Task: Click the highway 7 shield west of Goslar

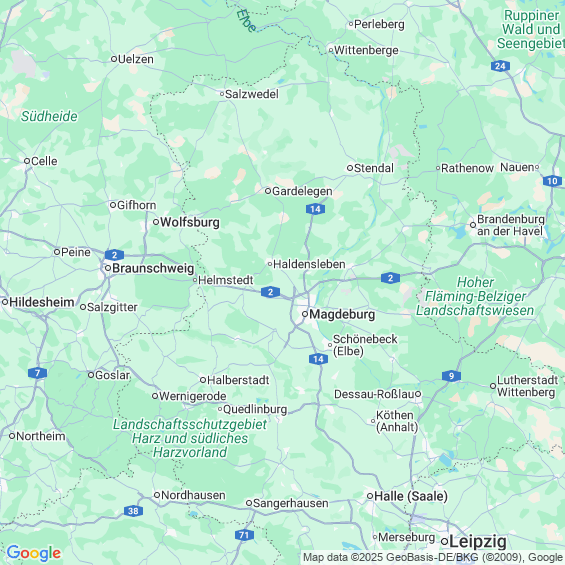Action: (x=37, y=373)
